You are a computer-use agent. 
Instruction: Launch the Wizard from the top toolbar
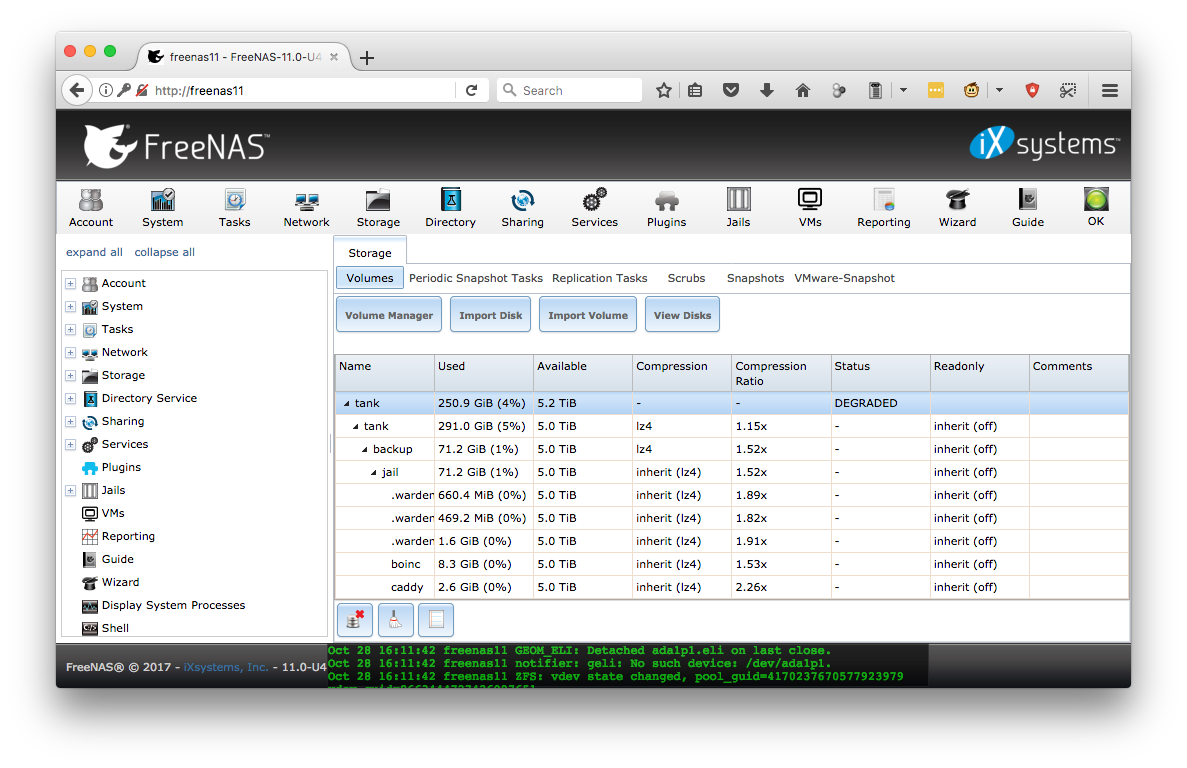click(x=958, y=207)
